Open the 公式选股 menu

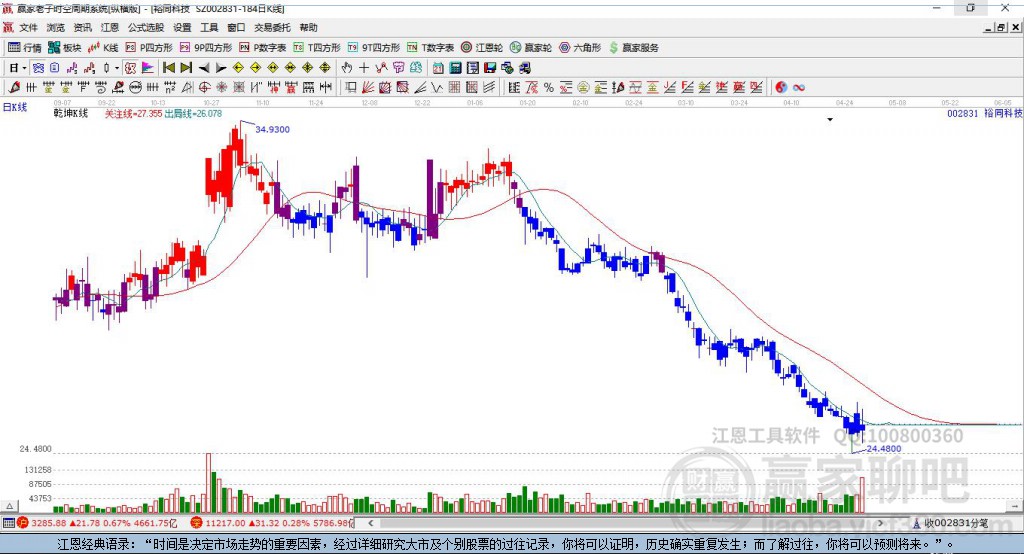point(146,27)
